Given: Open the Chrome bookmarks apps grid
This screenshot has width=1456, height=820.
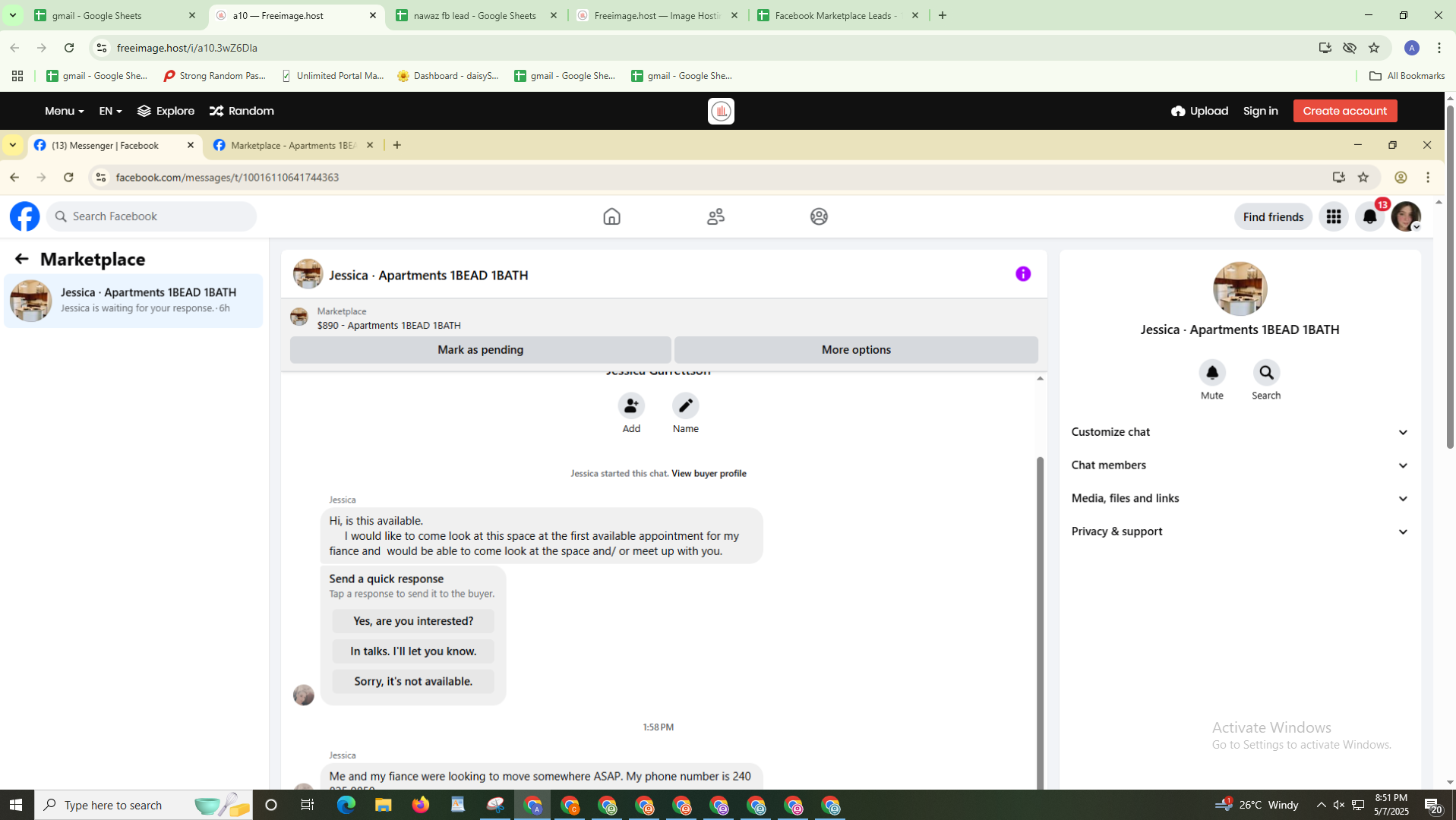Looking at the screenshot, I should tap(17, 76).
